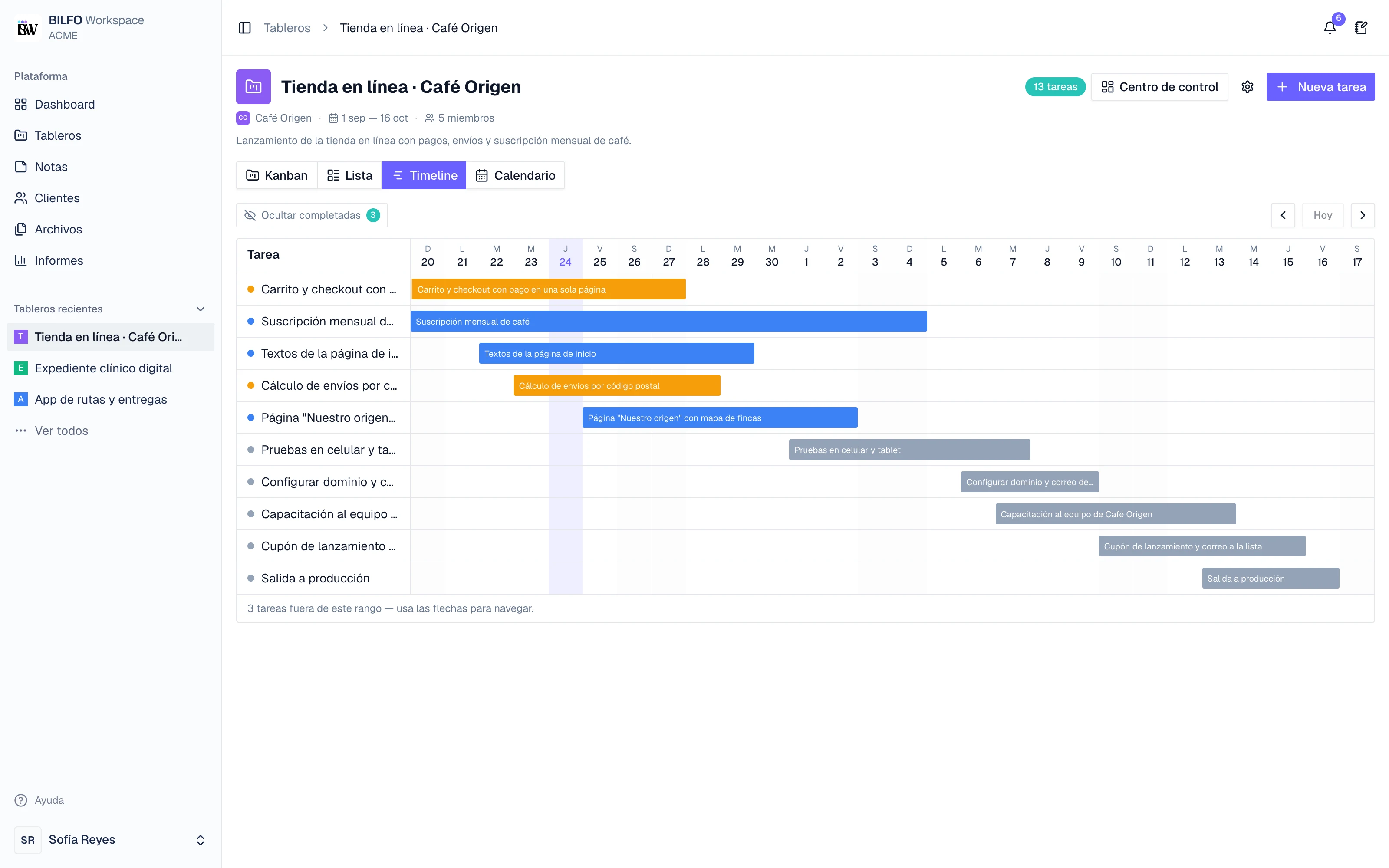The width and height of the screenshot is (1389, 868).
Task: Open Centro de control
Action: tap(1159, 87)
